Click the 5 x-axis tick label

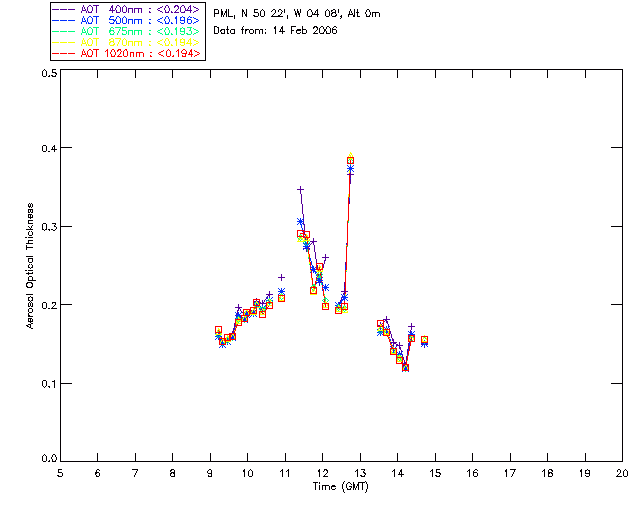click(60, 473)
